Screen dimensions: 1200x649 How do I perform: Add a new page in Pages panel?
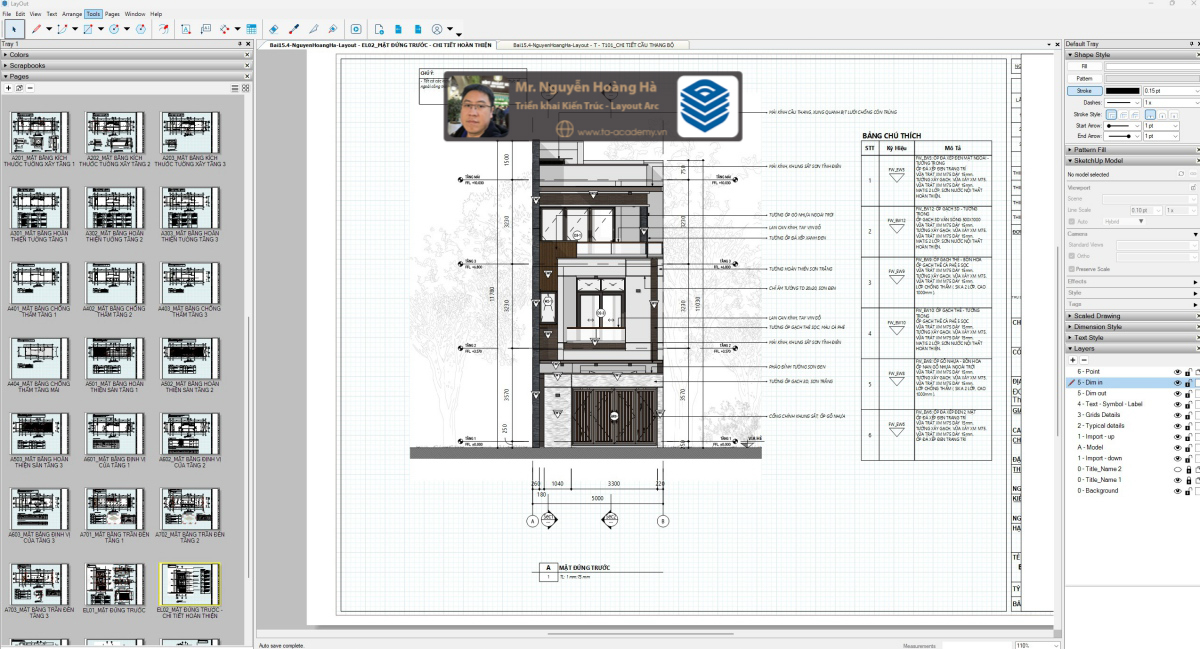click(x=8, y=88)
